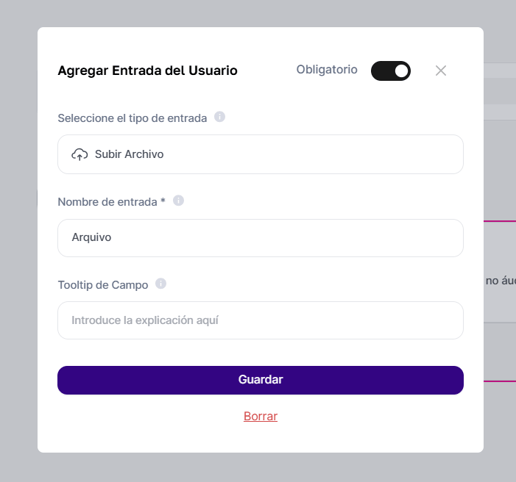Click the required asterisk after Nombre de entrada
This screenshot has width=516, height=482.
point(163,200)
